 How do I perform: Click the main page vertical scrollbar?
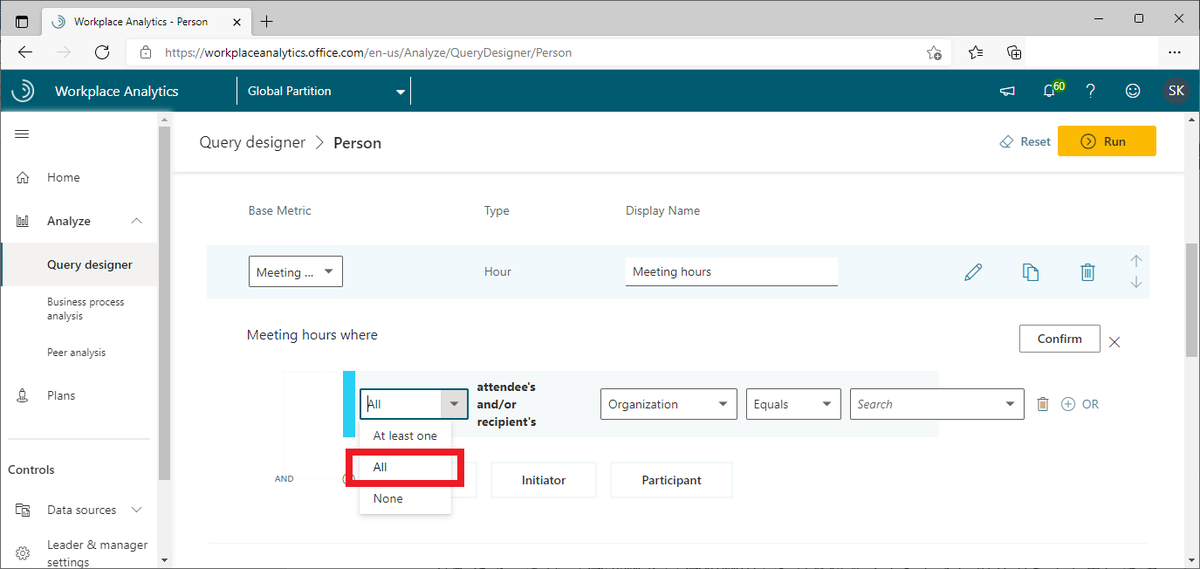click(1191, 300)
